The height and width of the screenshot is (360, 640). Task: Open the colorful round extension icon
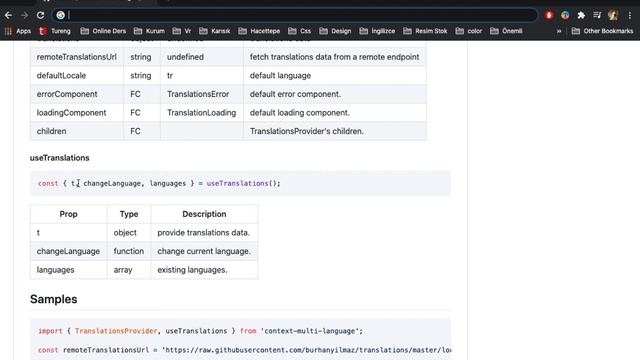tap(565, 15)
